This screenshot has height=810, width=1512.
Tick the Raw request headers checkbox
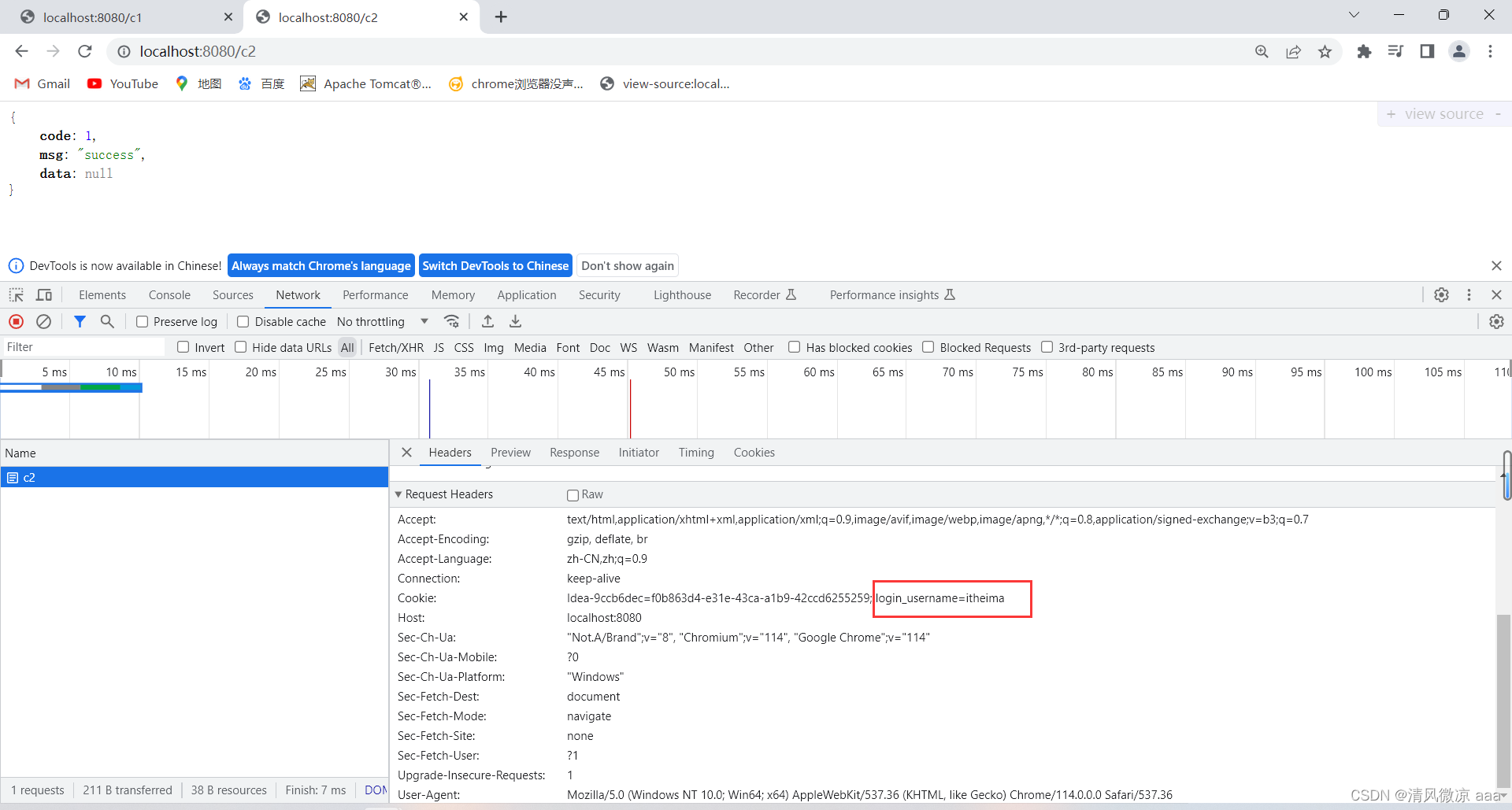point(573,495)
